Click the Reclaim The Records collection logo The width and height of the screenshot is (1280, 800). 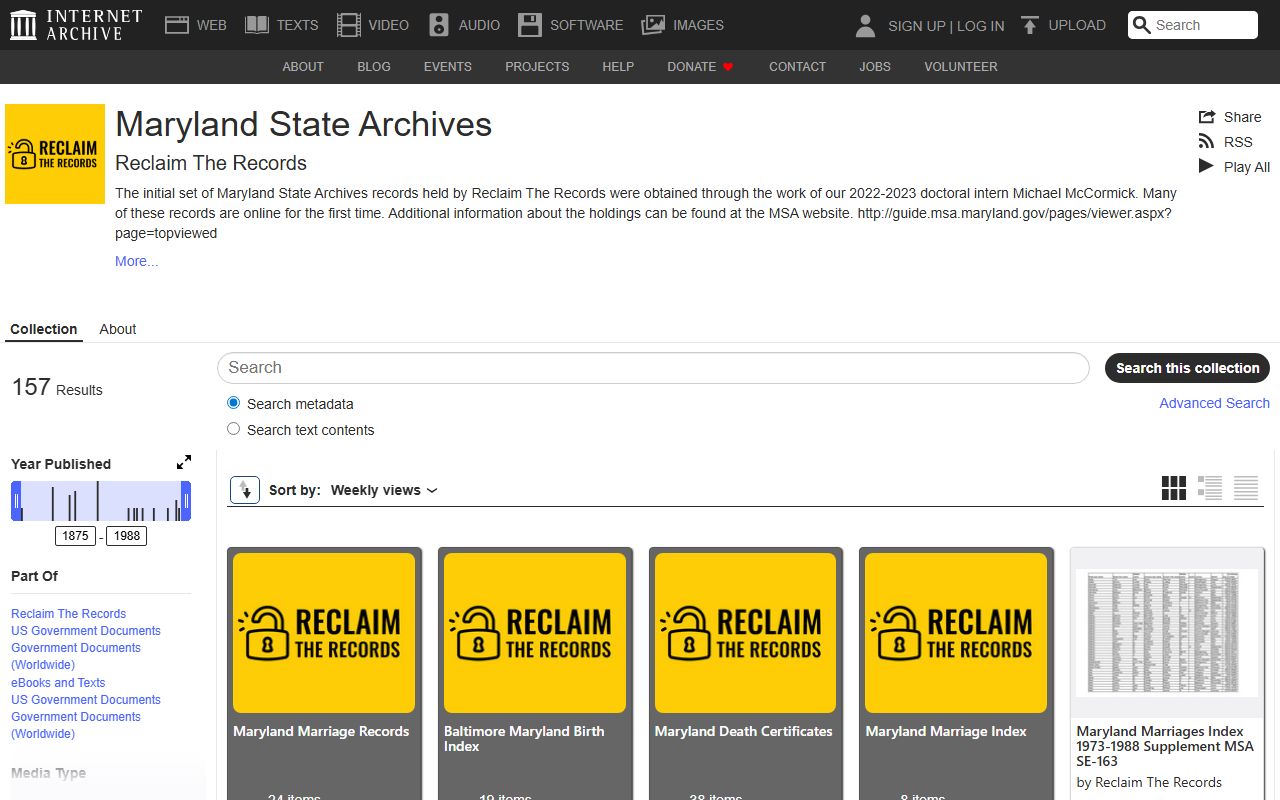click(55, 154)
